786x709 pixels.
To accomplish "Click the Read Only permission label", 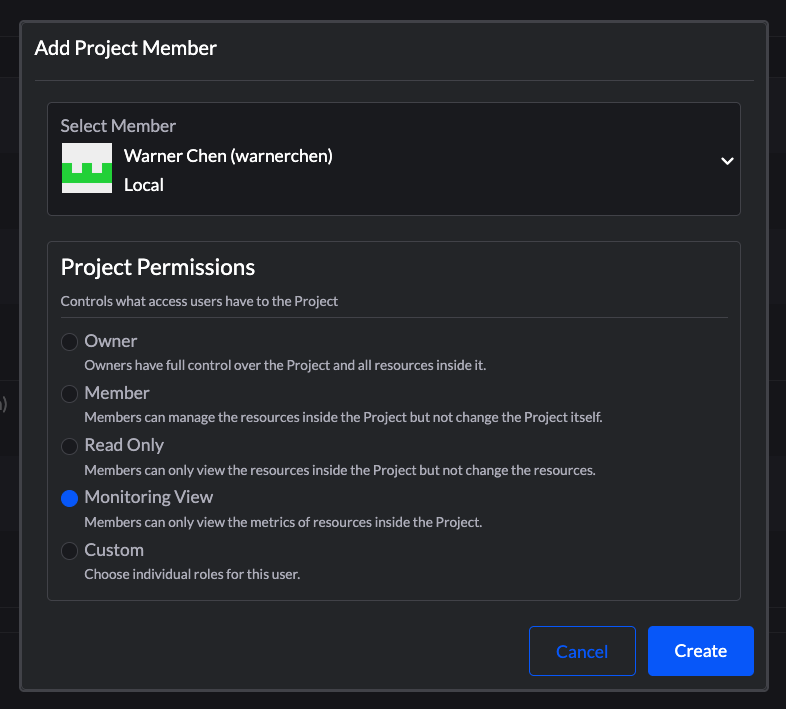I will [x=124, y=445].
